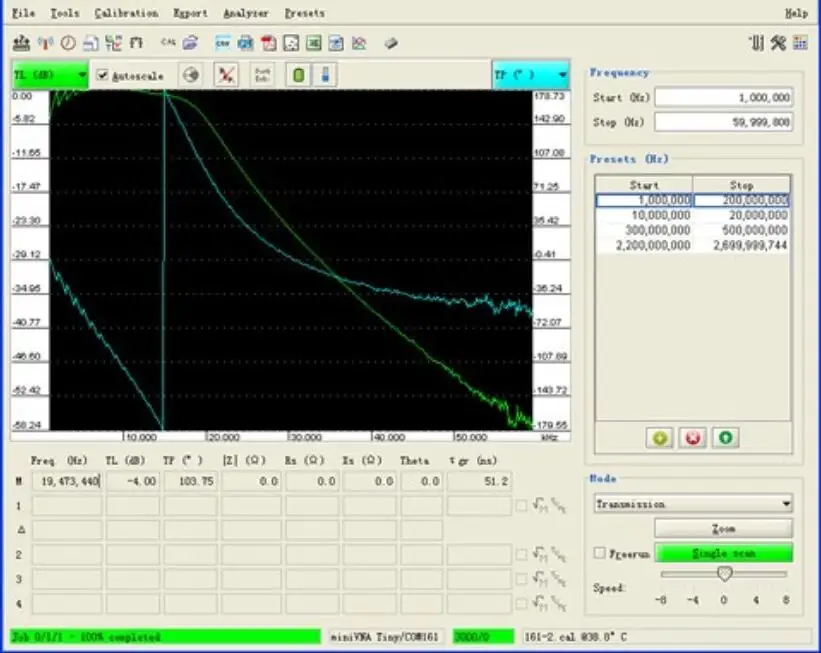Export chart as image icon

[x=291, y=43]
